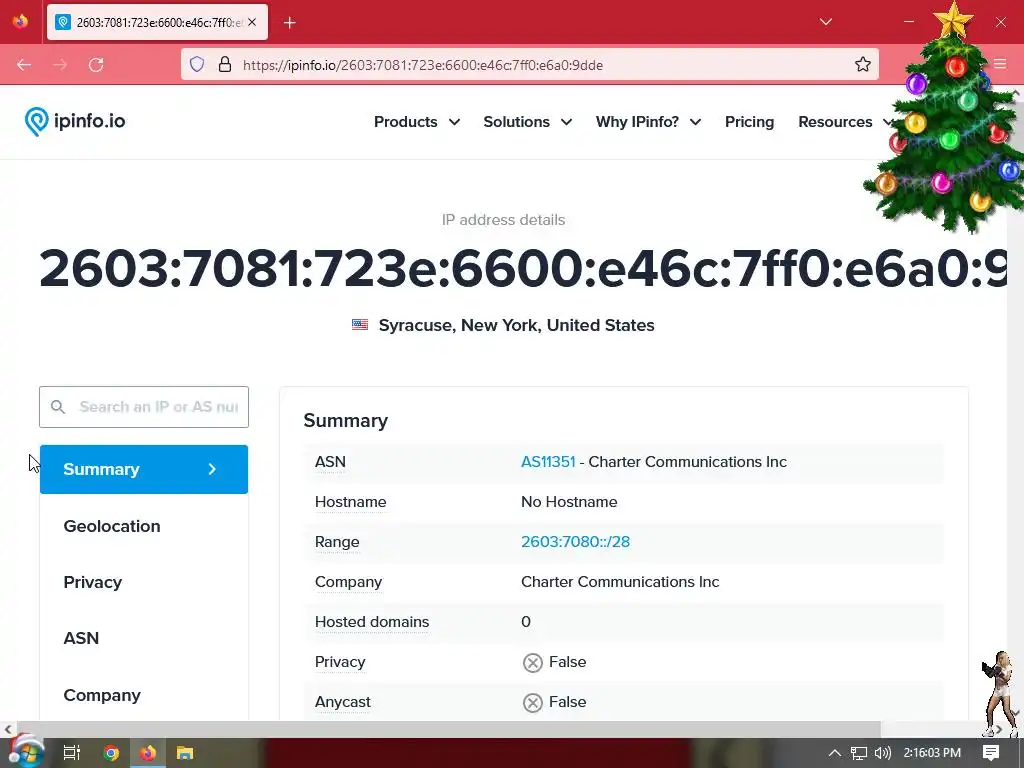Screen dimensions: 1024x768
Task: Select the Summary sidebar tab
Action: (144, 470)
